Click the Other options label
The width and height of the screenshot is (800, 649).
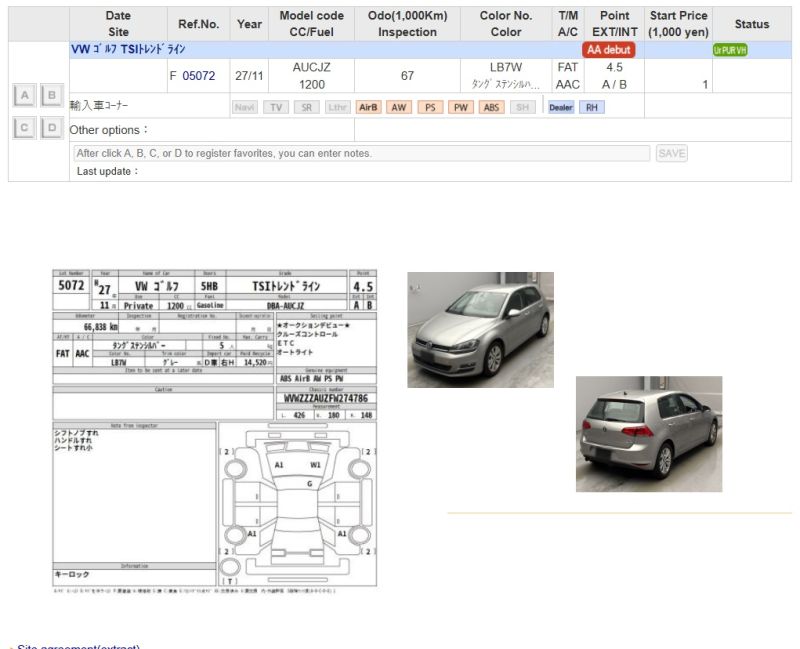coord(109,130)
